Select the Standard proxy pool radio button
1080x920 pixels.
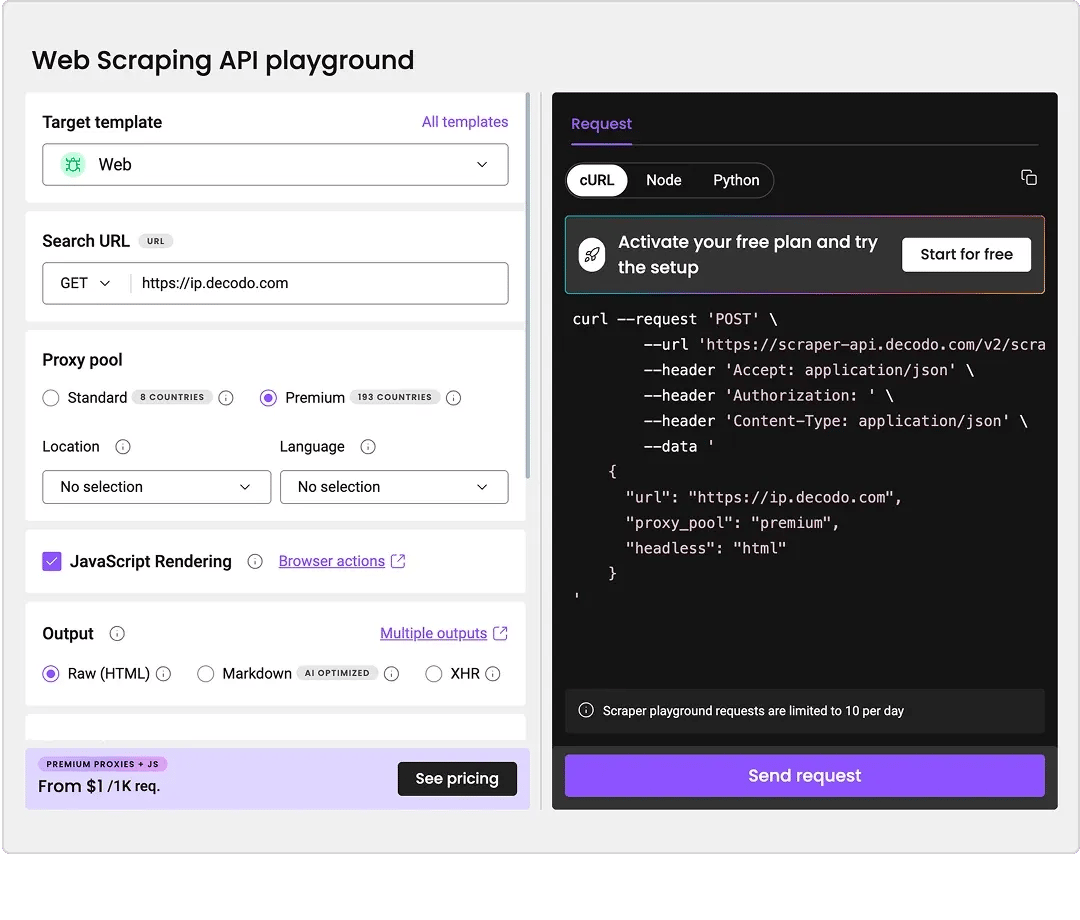[x=51, y=398]
